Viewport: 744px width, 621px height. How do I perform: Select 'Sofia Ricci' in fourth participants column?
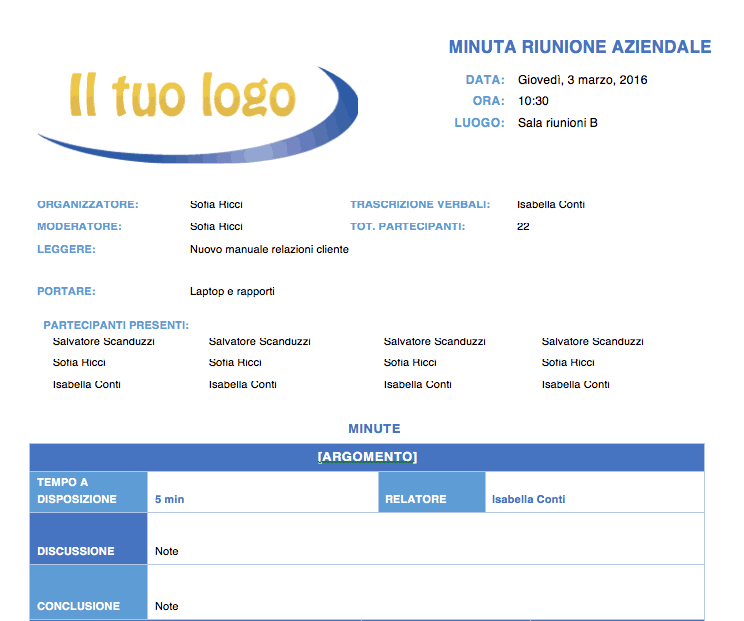568,363
